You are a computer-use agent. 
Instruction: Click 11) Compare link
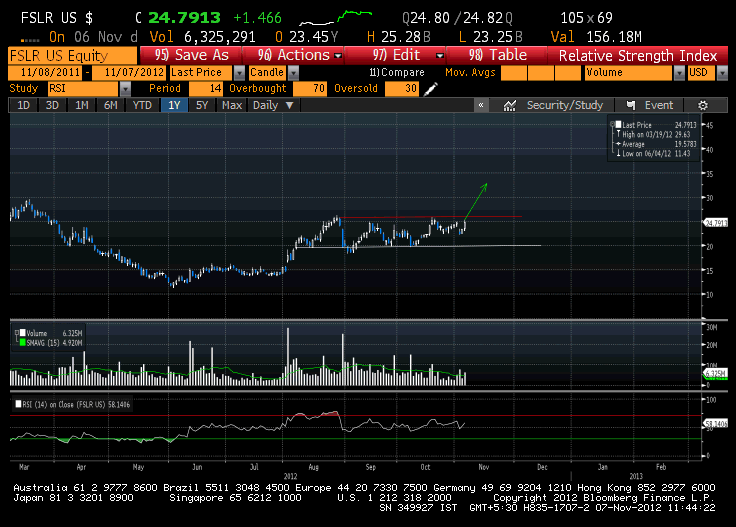(x=397, y=73)
